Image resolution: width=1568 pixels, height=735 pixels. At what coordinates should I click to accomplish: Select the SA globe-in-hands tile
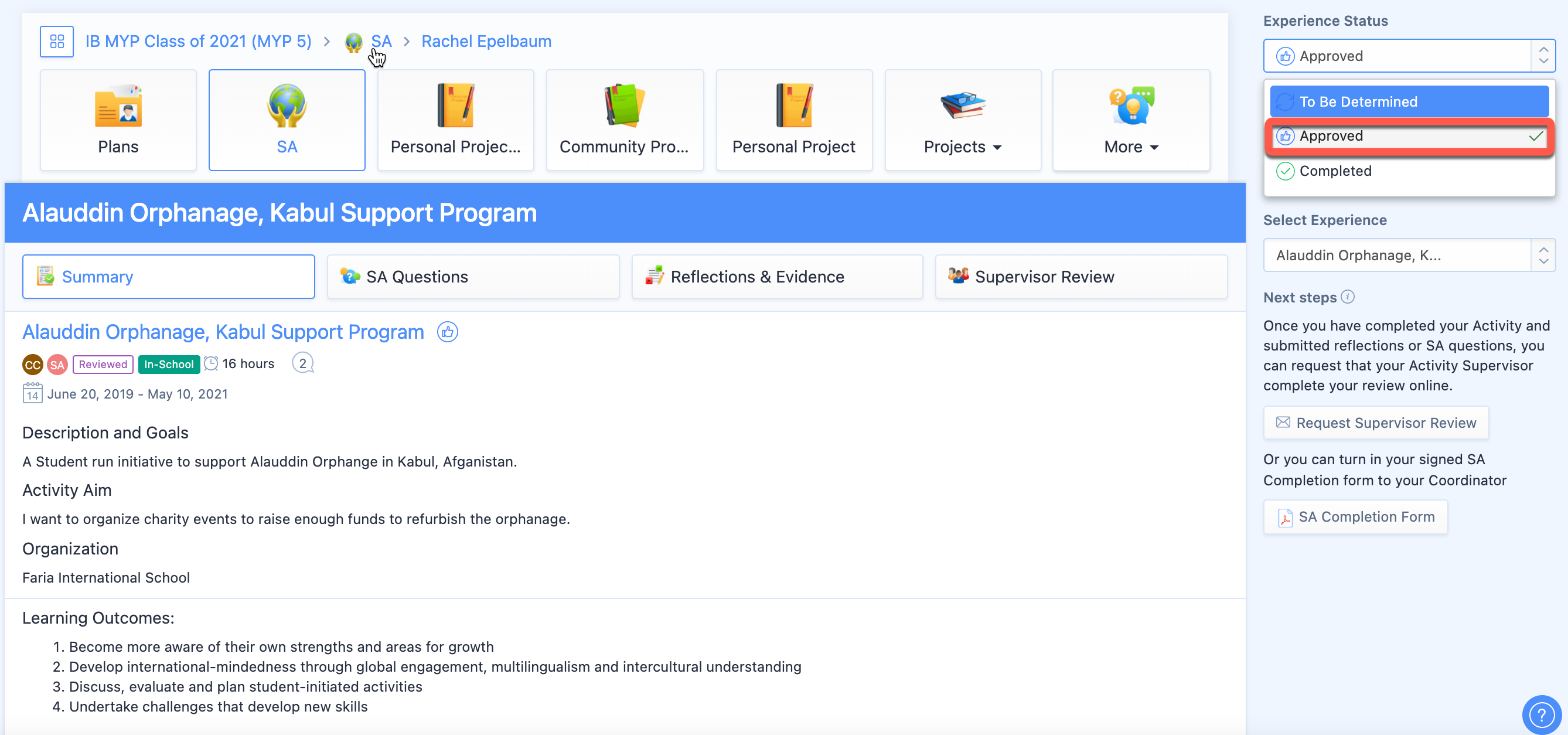click(287, 120)
